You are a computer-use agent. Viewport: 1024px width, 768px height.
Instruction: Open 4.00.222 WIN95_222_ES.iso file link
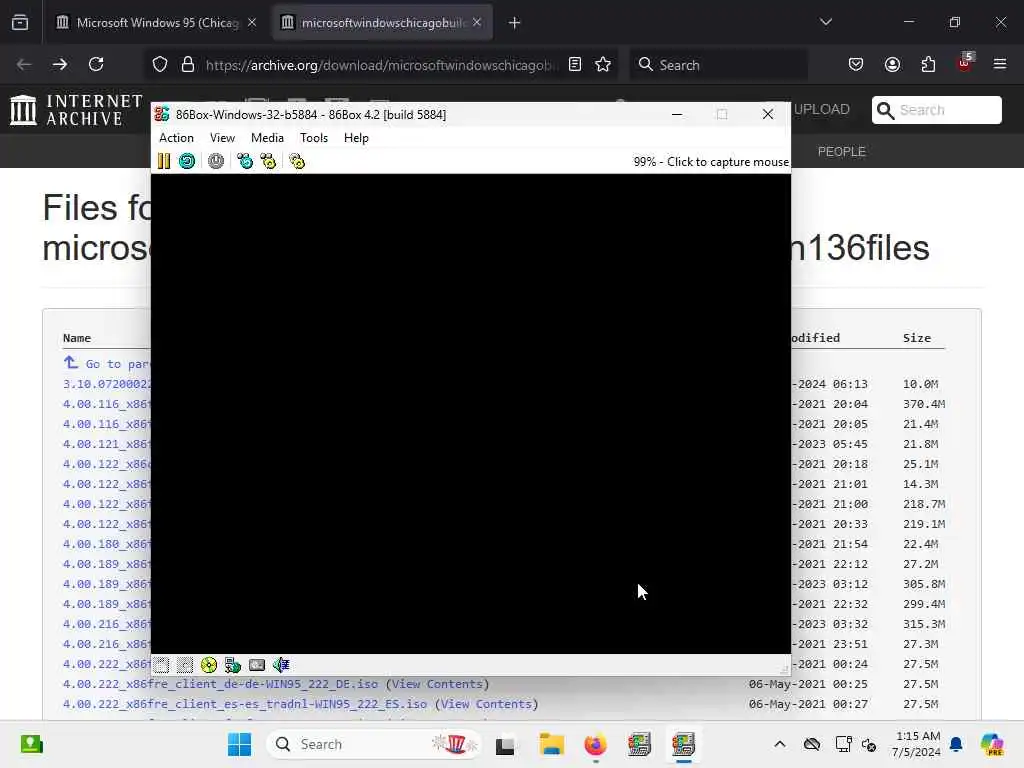click(245, 704)
